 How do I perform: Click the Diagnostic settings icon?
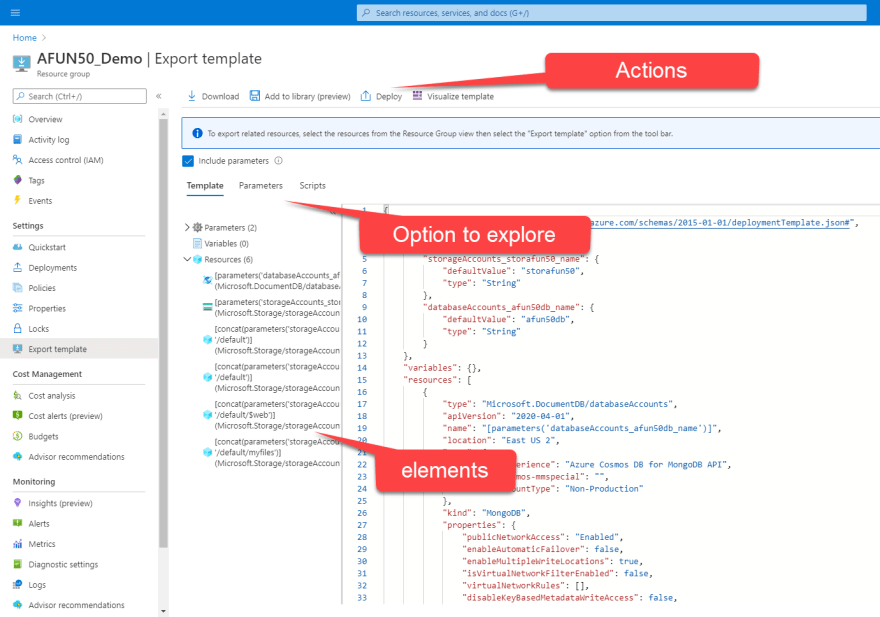(17, 564)
